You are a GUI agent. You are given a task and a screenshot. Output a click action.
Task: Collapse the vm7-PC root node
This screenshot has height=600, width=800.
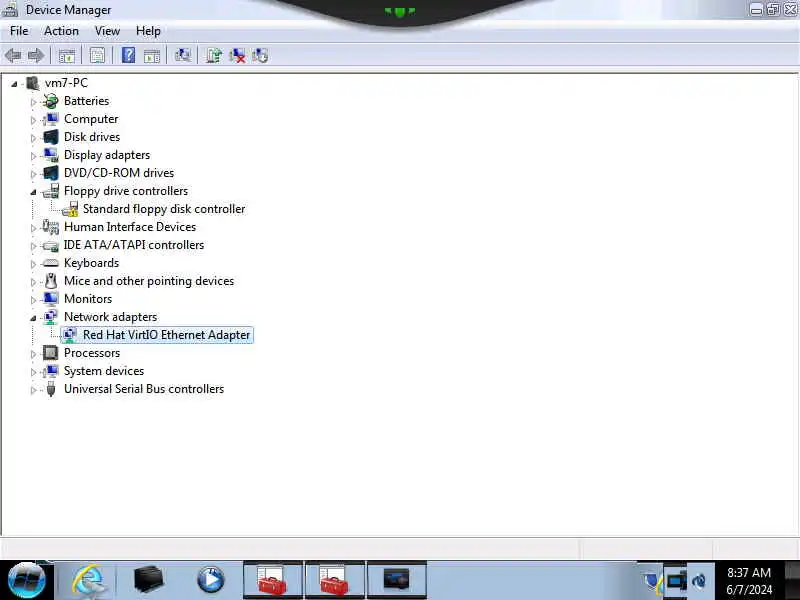coord(14,84)
